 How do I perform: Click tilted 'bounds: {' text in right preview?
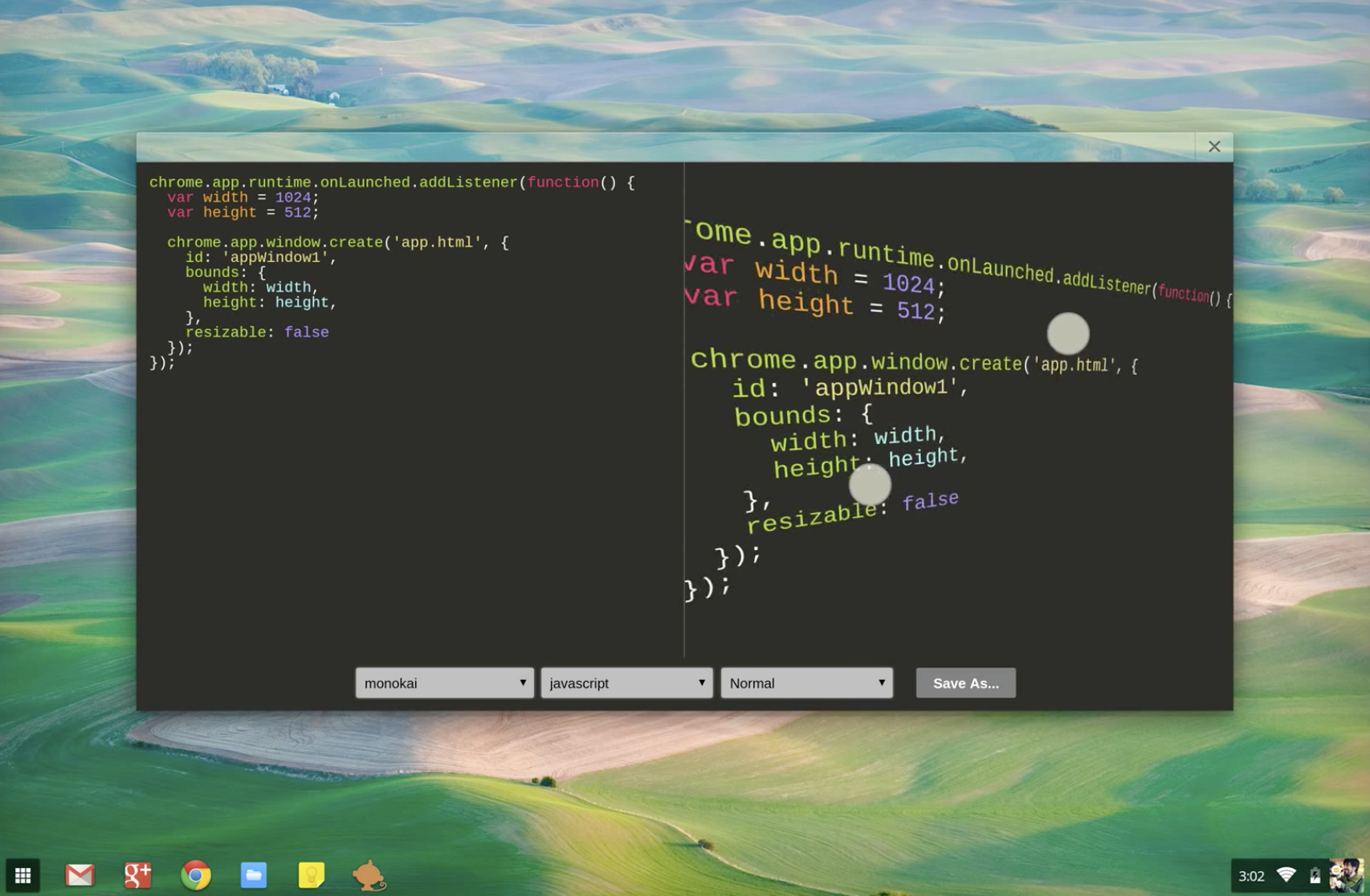click(x=803, y=415)
